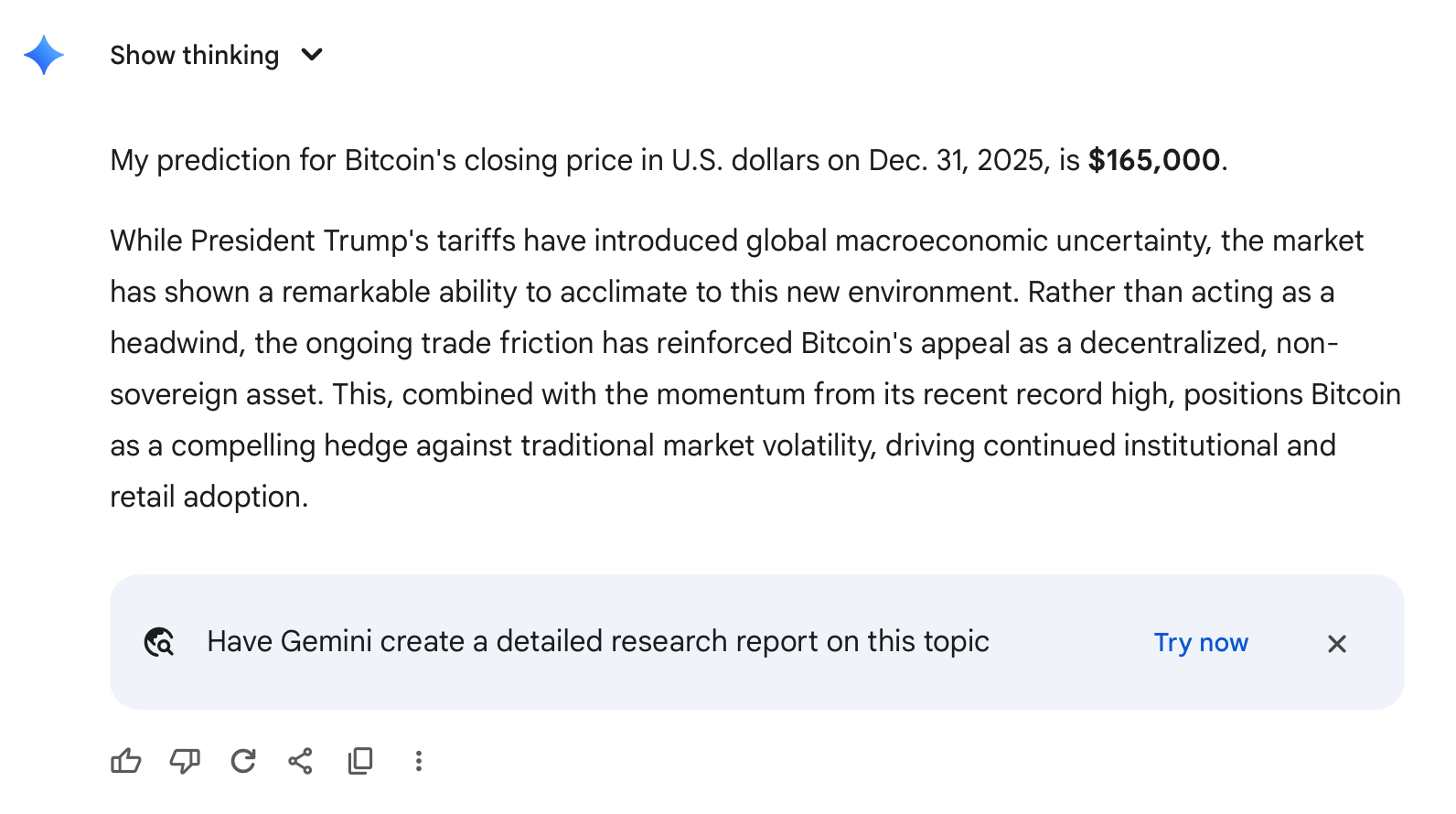Click Try now for the research report

[x=1201, y=643]
